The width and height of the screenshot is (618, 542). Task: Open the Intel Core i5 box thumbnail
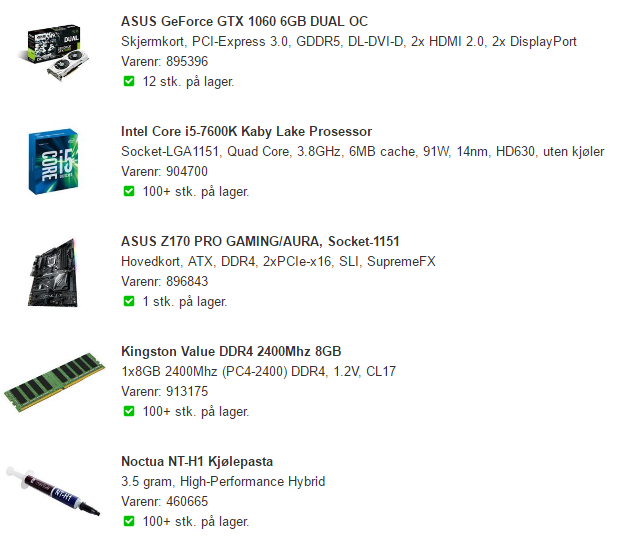pyautogui.click(x=53, y=162)
